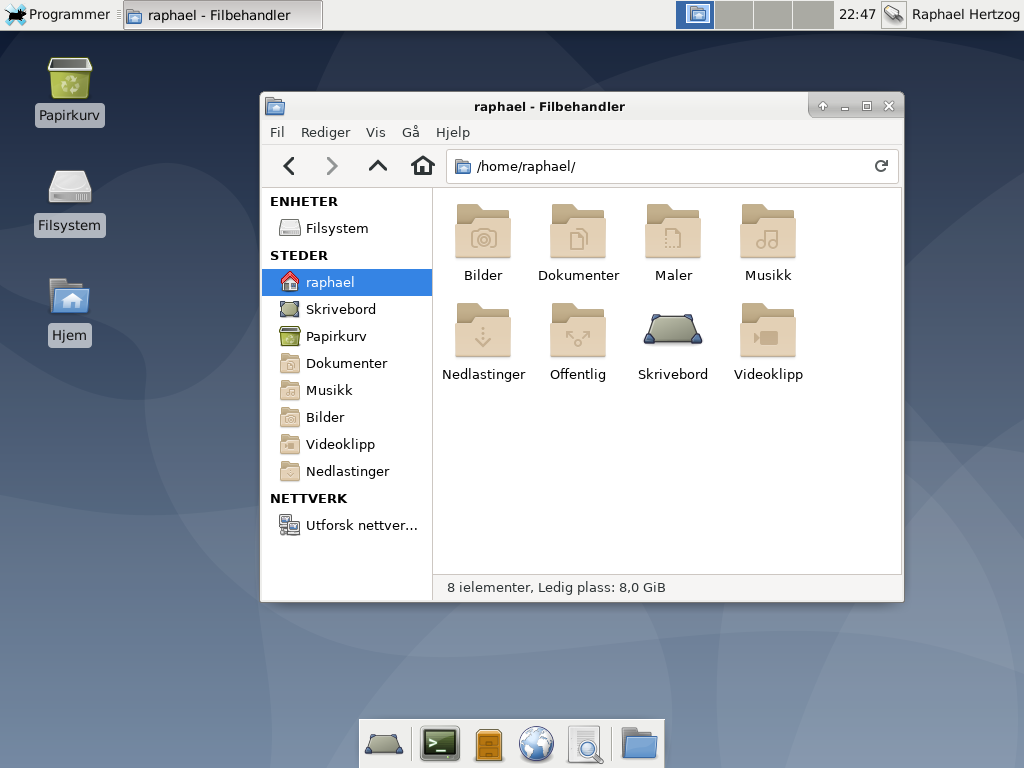The width and height of the screenshot is (1024, 768).
Task: Click the Show Desktop icon in the dock
Action: tap(384, 744)
